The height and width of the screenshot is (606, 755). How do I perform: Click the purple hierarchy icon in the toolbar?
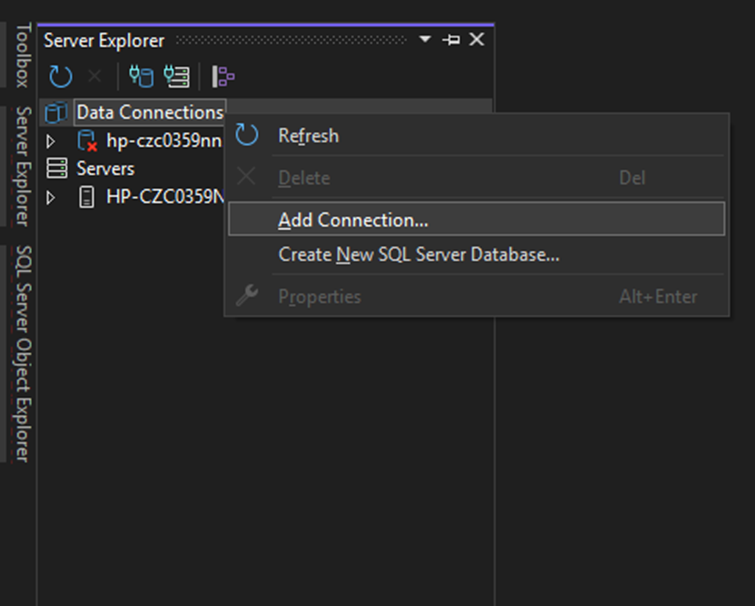pos(223,76)
